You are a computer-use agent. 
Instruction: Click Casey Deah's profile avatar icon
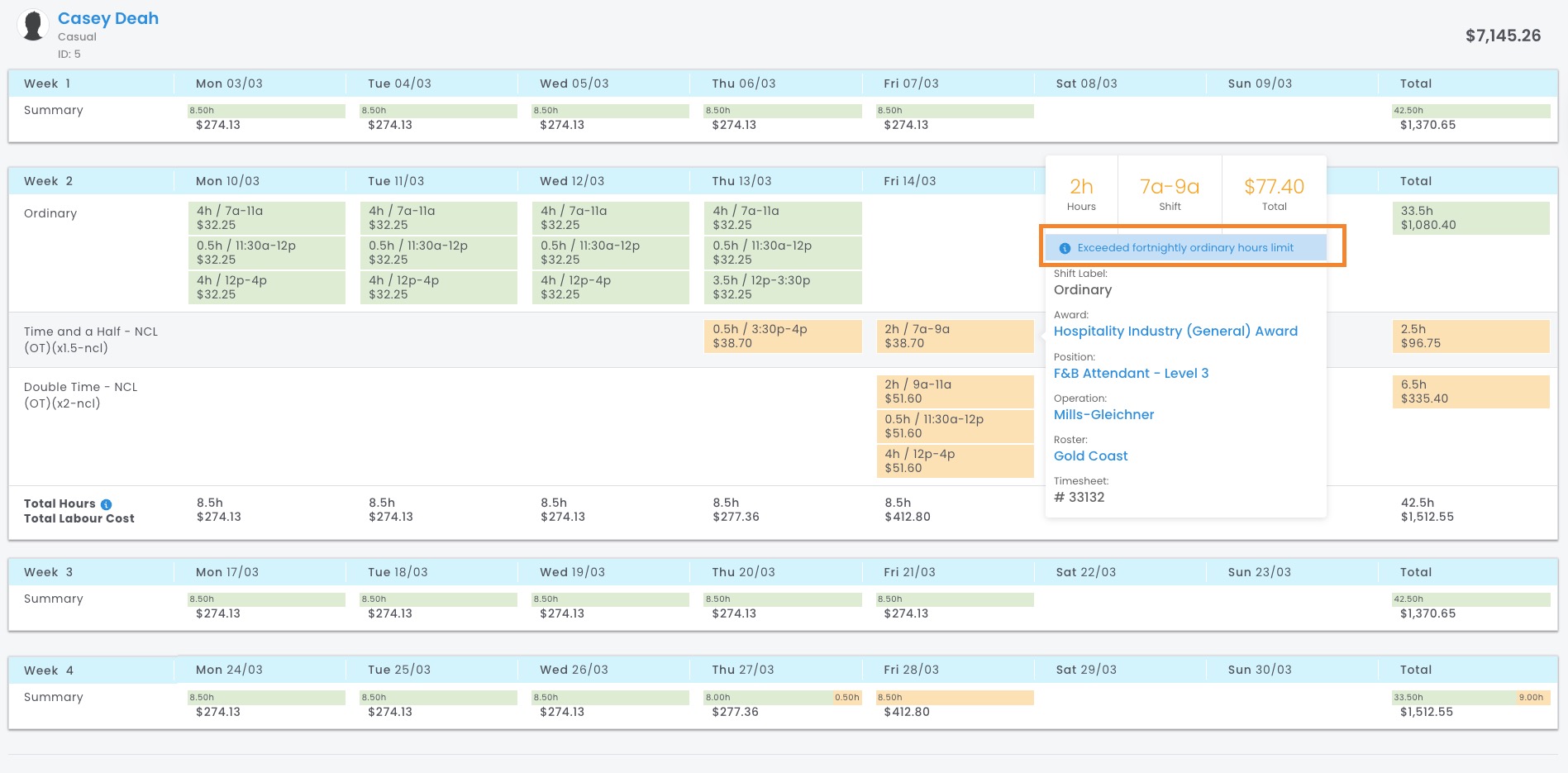click(33, 26)
